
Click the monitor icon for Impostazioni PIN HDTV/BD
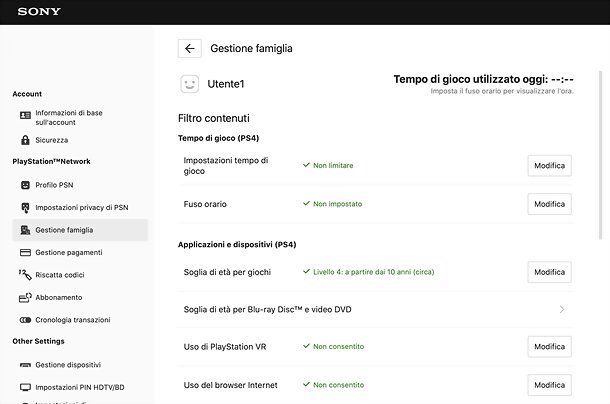tap(25, 387)
